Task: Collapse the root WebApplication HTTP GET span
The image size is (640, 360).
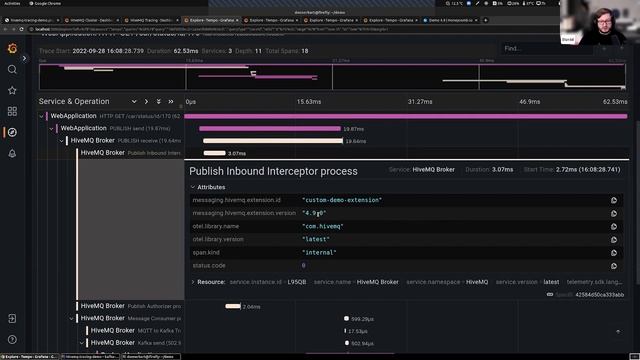Action: (x=41, y=116)
